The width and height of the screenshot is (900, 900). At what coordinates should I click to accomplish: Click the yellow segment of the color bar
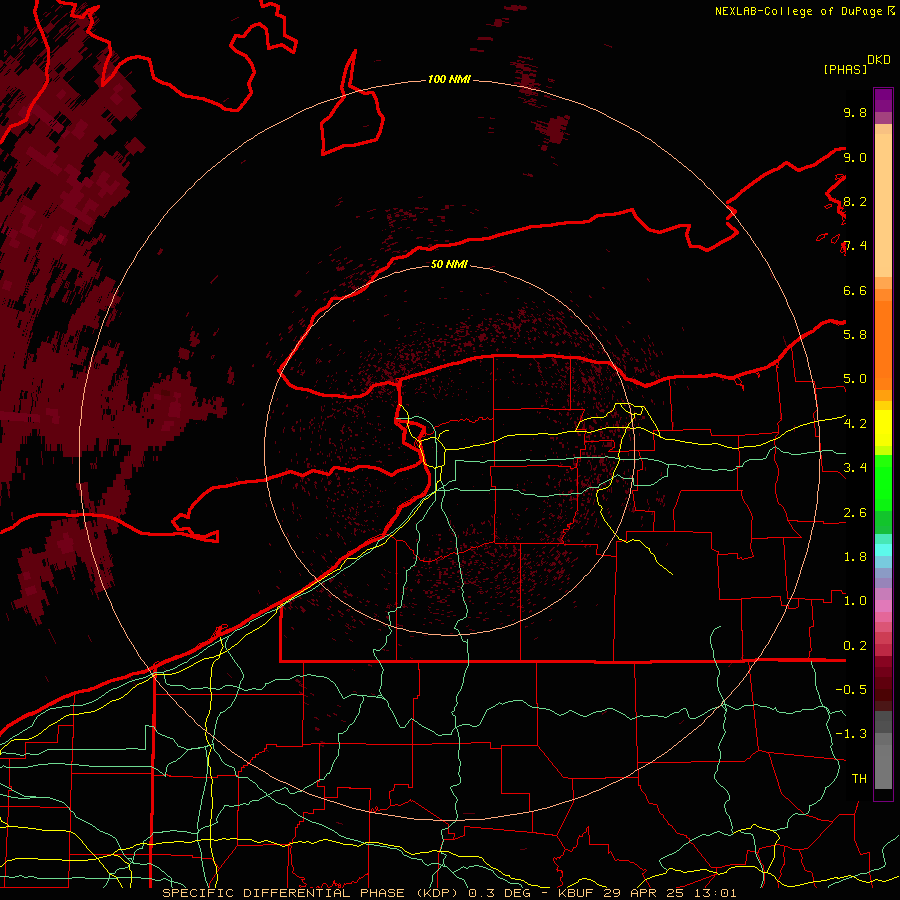coord(883,428)
